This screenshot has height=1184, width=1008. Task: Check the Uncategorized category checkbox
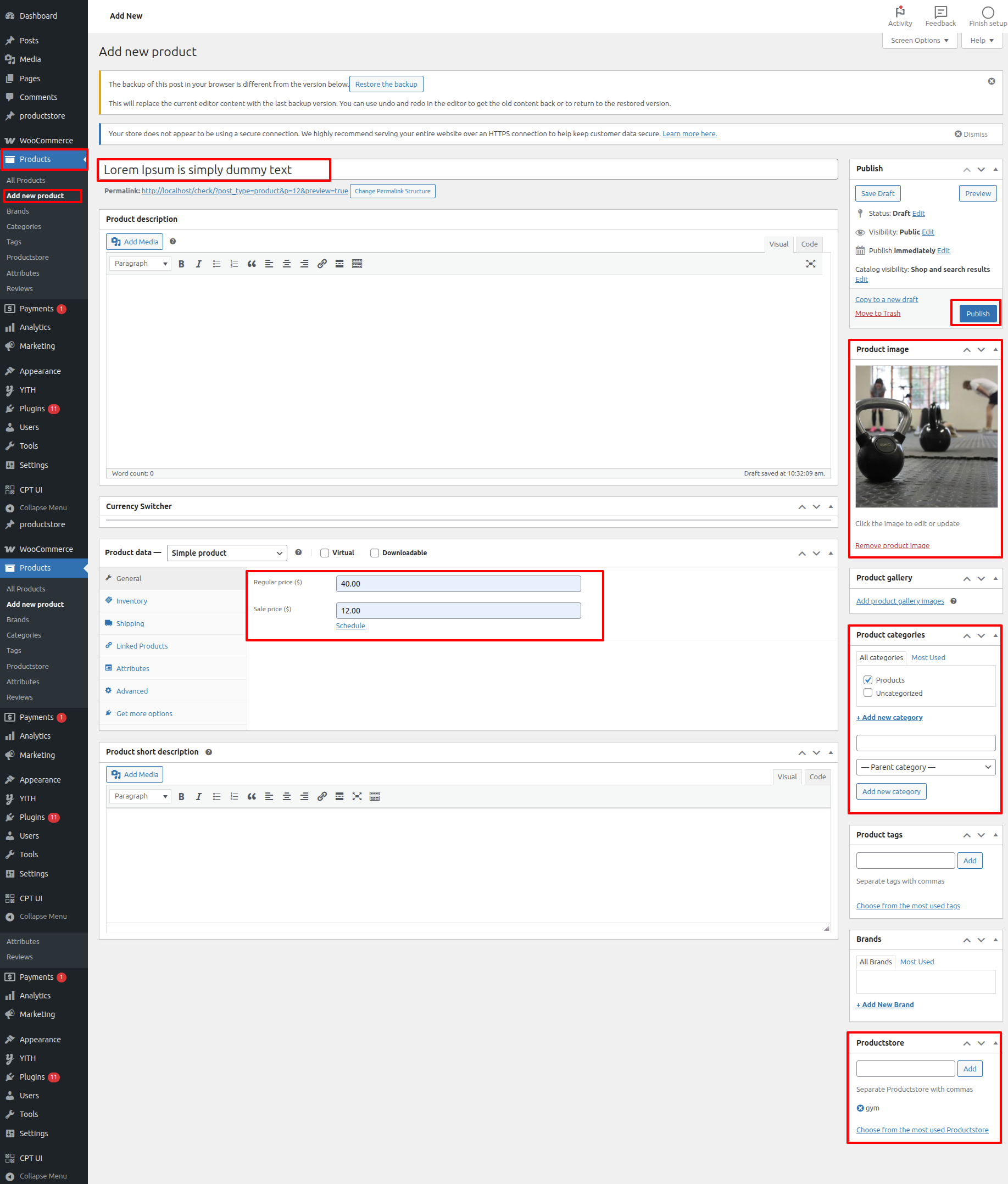868,693
